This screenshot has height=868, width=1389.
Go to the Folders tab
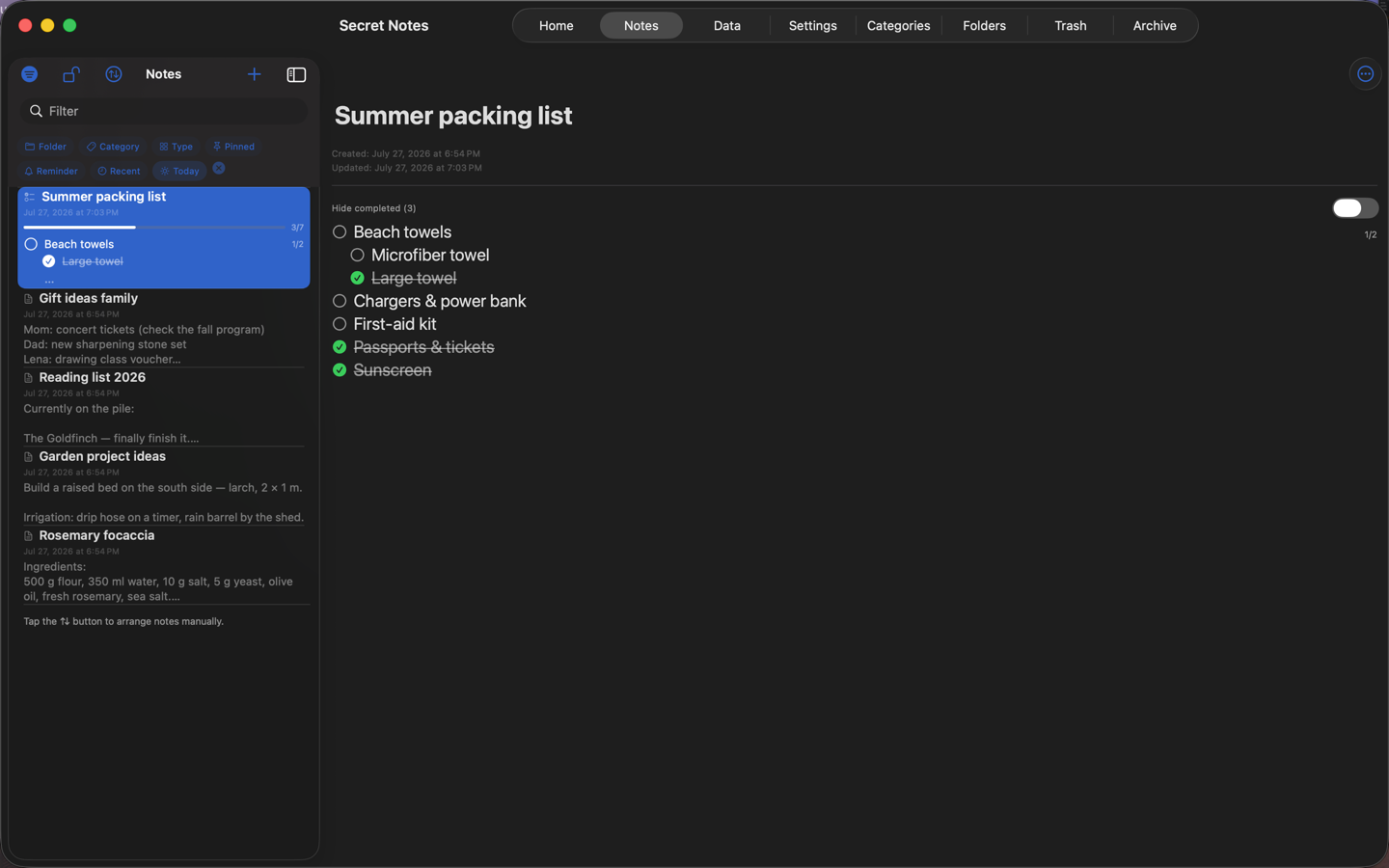984,26
